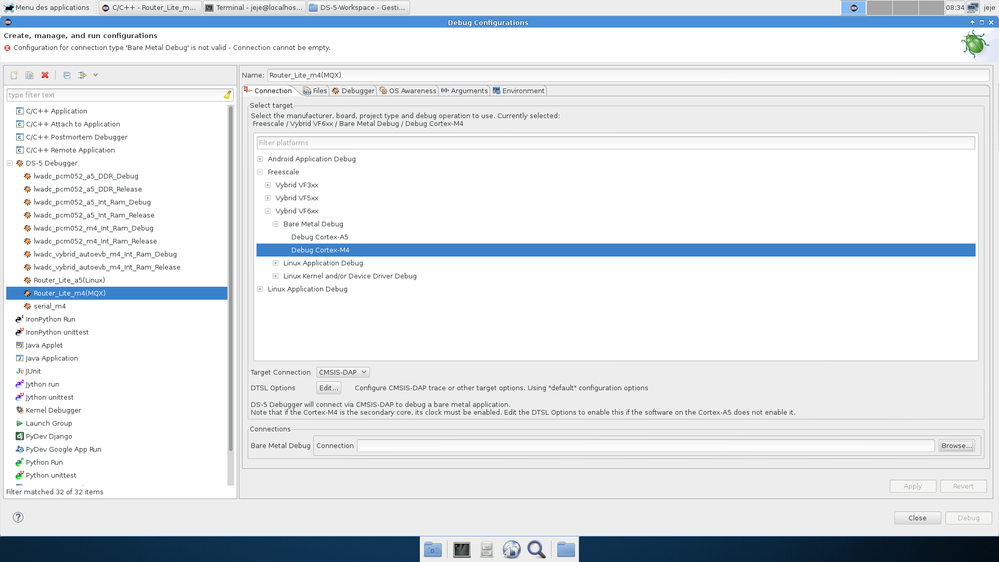Create a new launch configuration
This screenshot has height=562, width=999.
tap(13, 75)
